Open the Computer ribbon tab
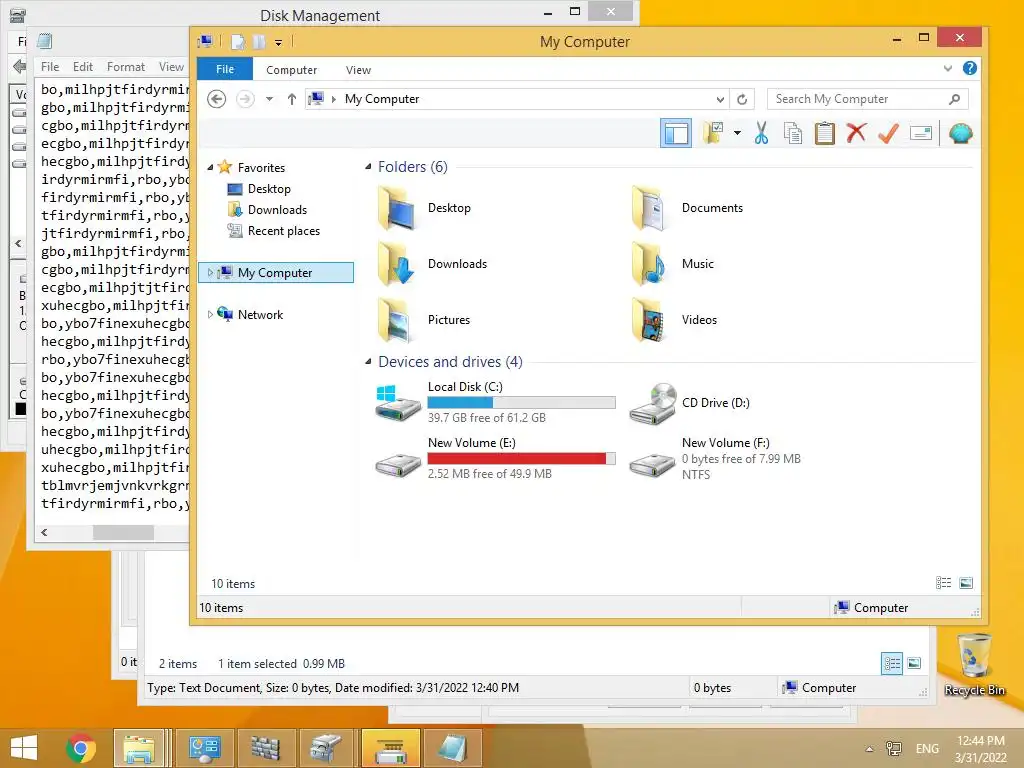This screenshot has width=1024, height=768. coord(291,70)
